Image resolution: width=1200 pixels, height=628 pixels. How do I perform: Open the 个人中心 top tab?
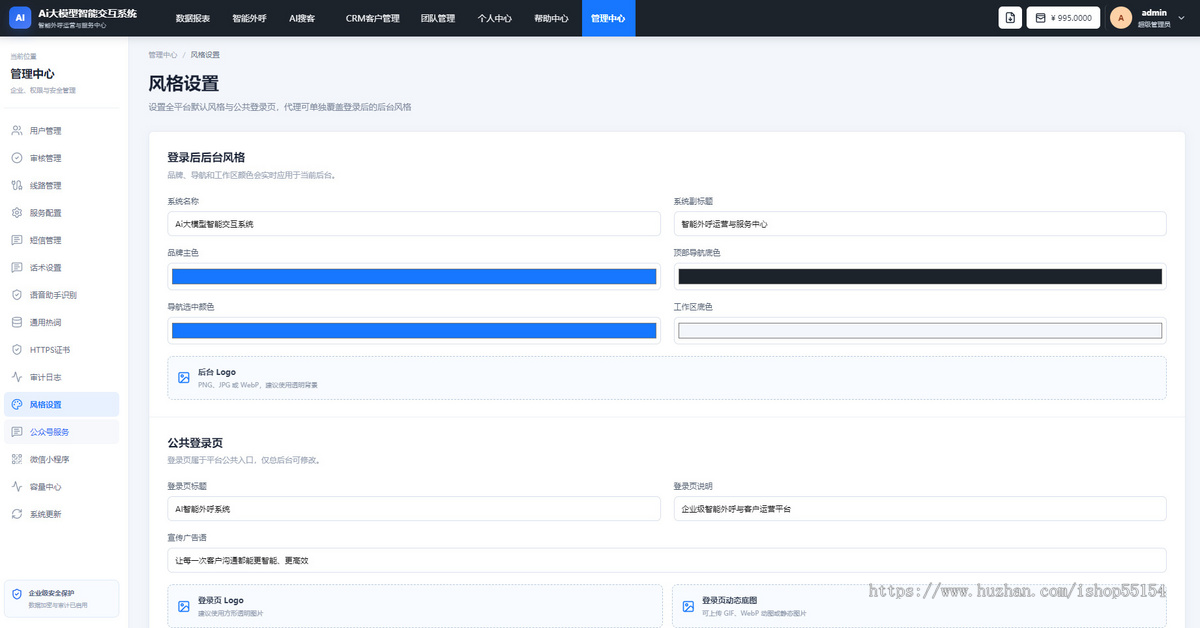[x=494, y=18]
